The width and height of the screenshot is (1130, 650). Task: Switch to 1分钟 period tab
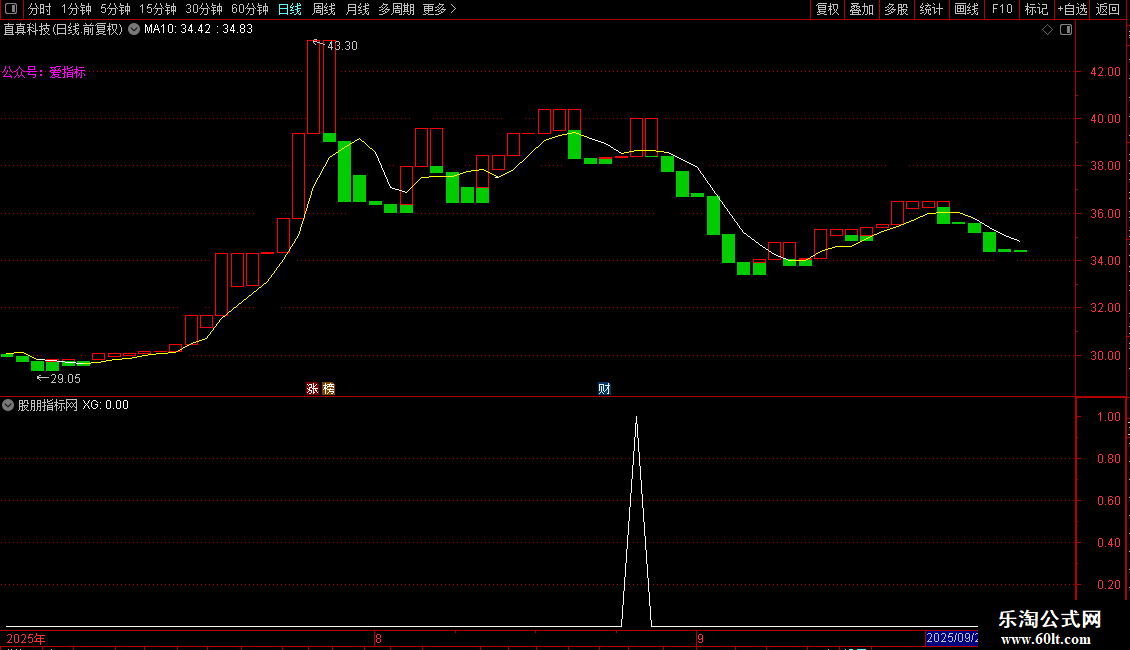click(x=76, y=9)
